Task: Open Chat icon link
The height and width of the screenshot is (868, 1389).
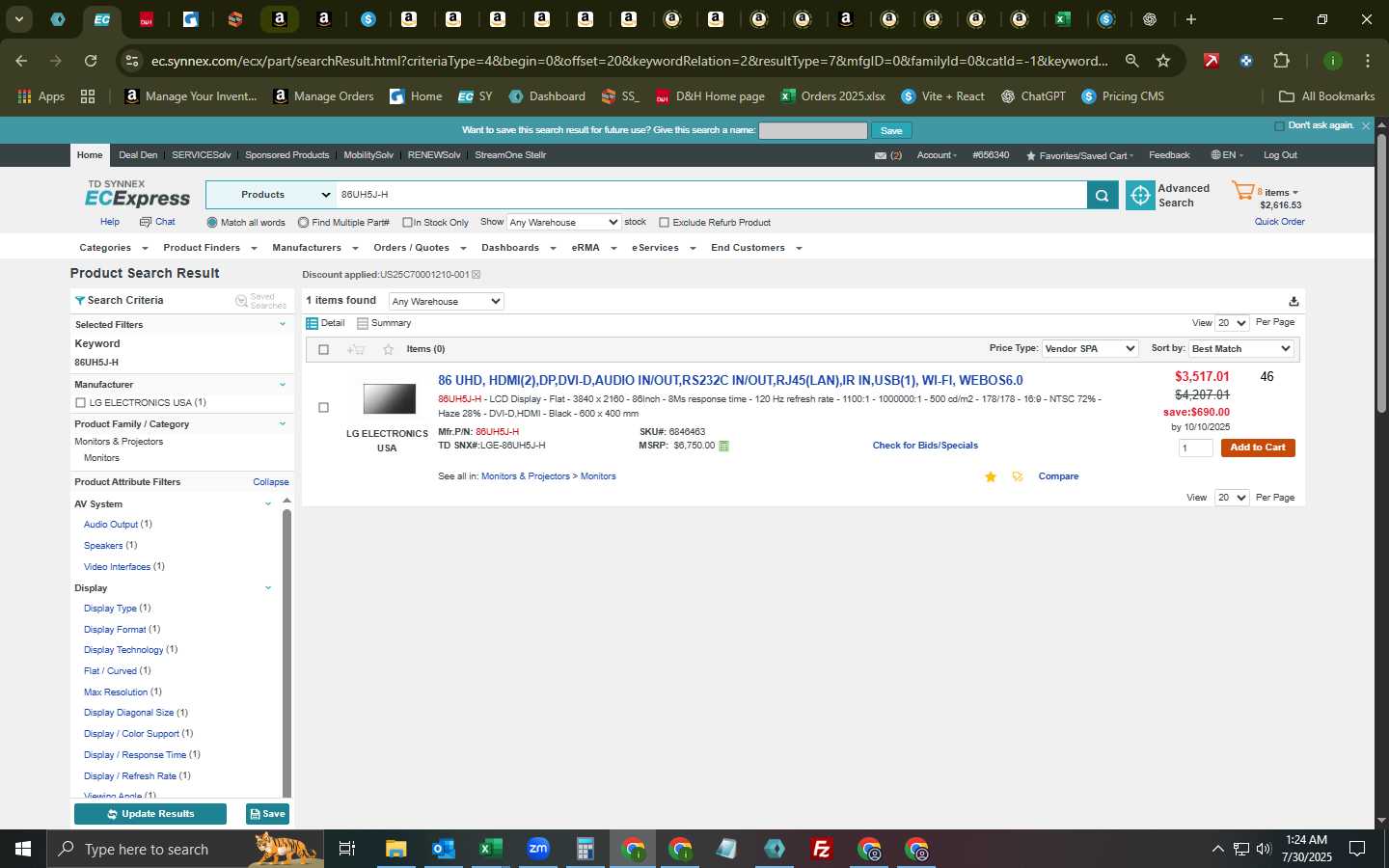Action: 146,222
